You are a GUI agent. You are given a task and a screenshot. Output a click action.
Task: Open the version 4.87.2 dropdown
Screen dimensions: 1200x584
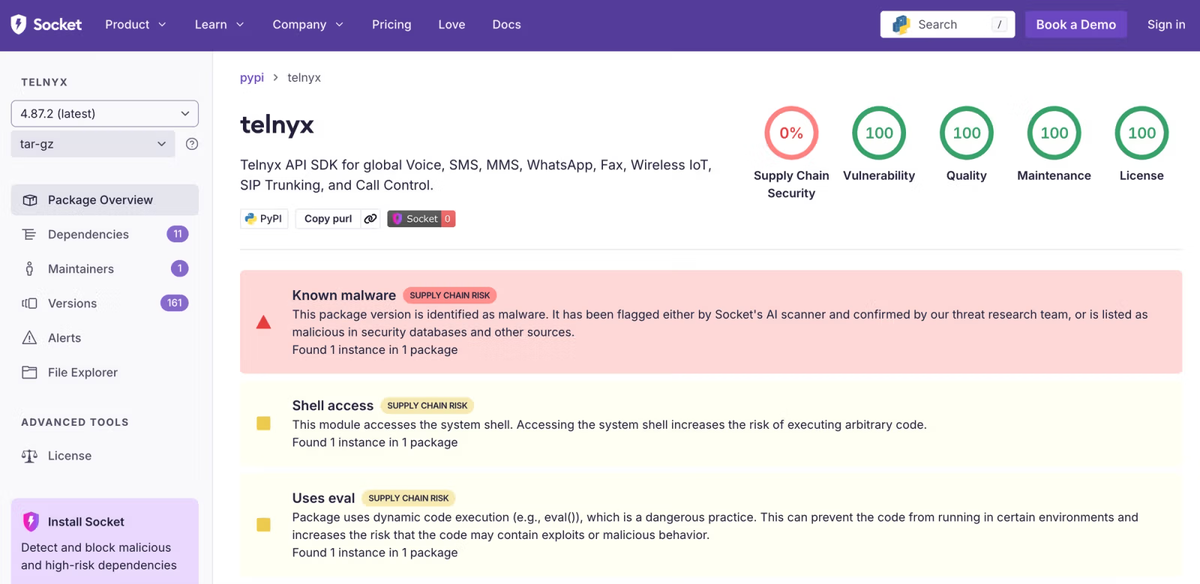click(105, 113)
